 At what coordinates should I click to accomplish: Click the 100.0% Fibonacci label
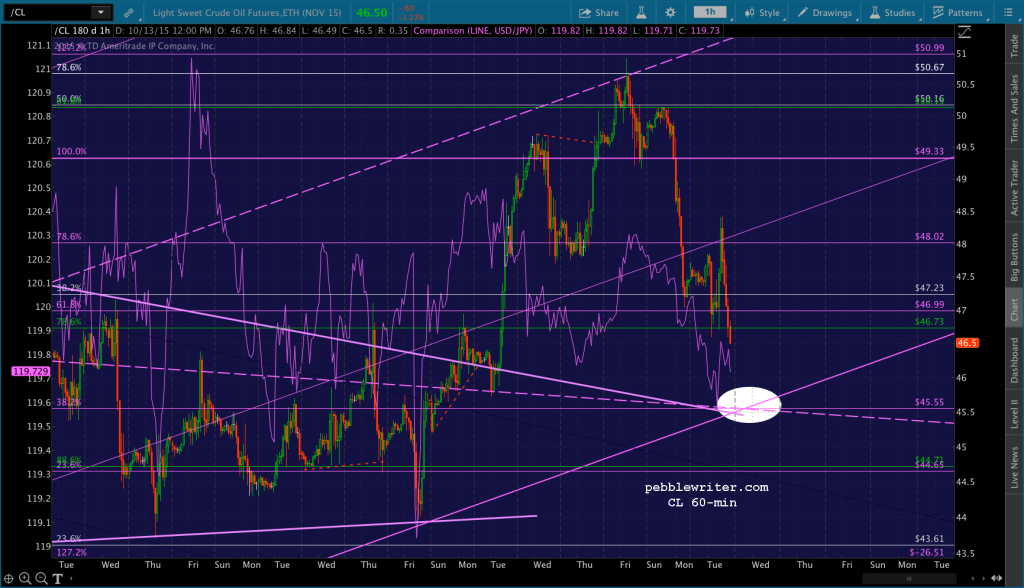coord(71,152)
